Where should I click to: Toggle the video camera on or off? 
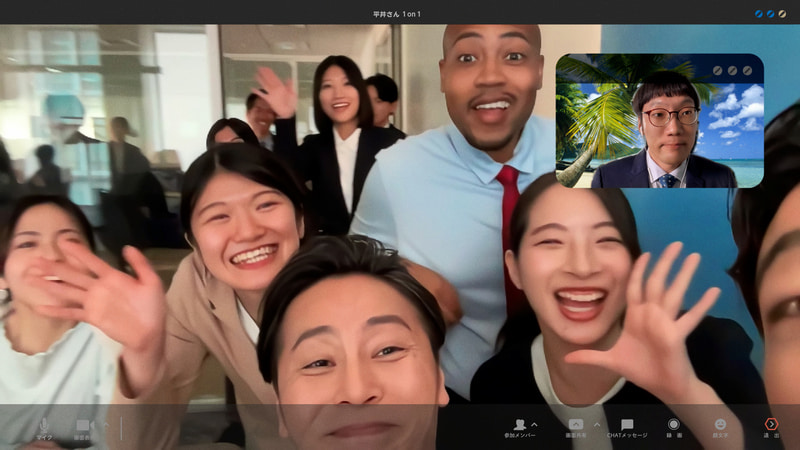[84, 425]
